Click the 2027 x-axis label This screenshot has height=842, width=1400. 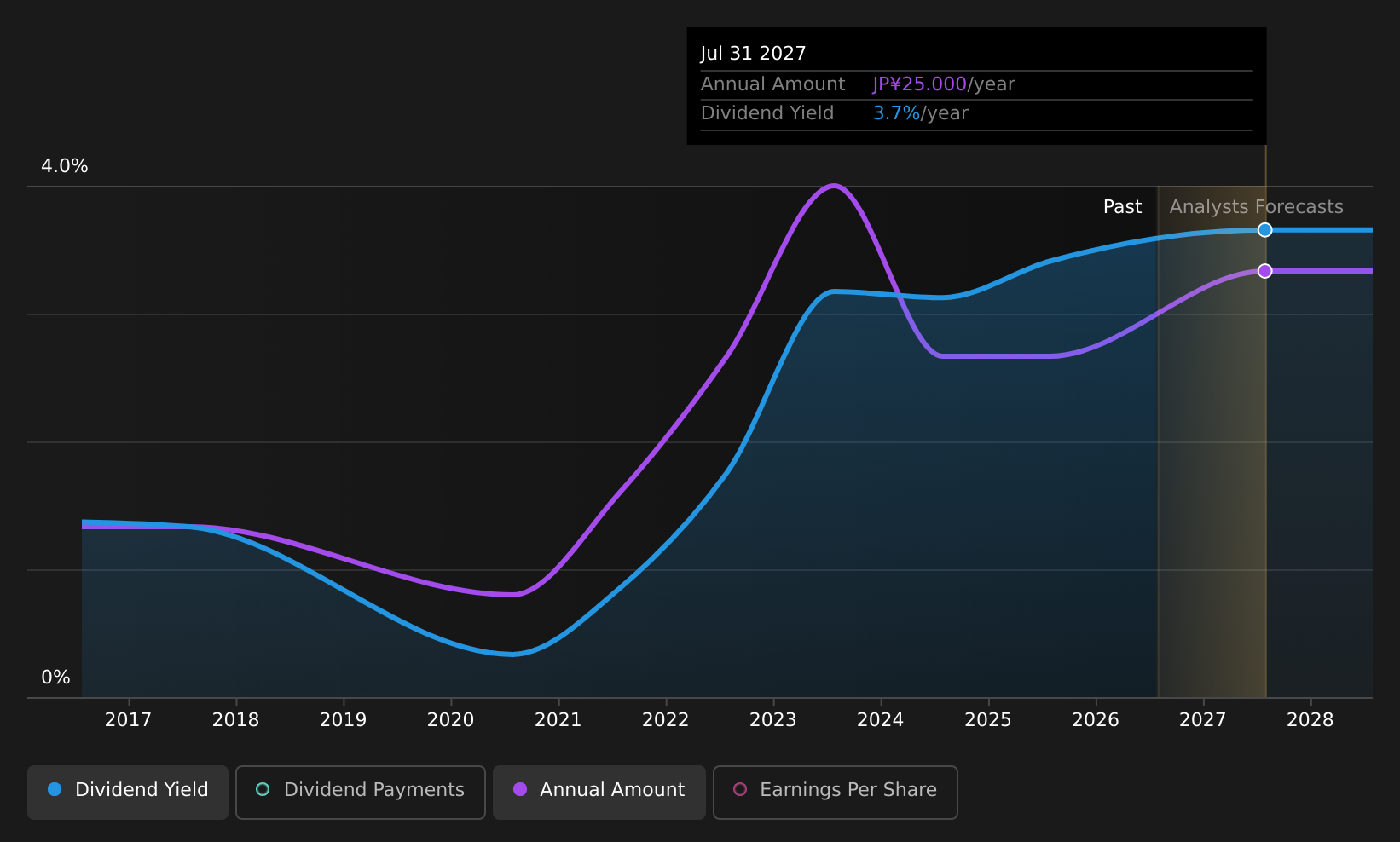pos(1202,720)
